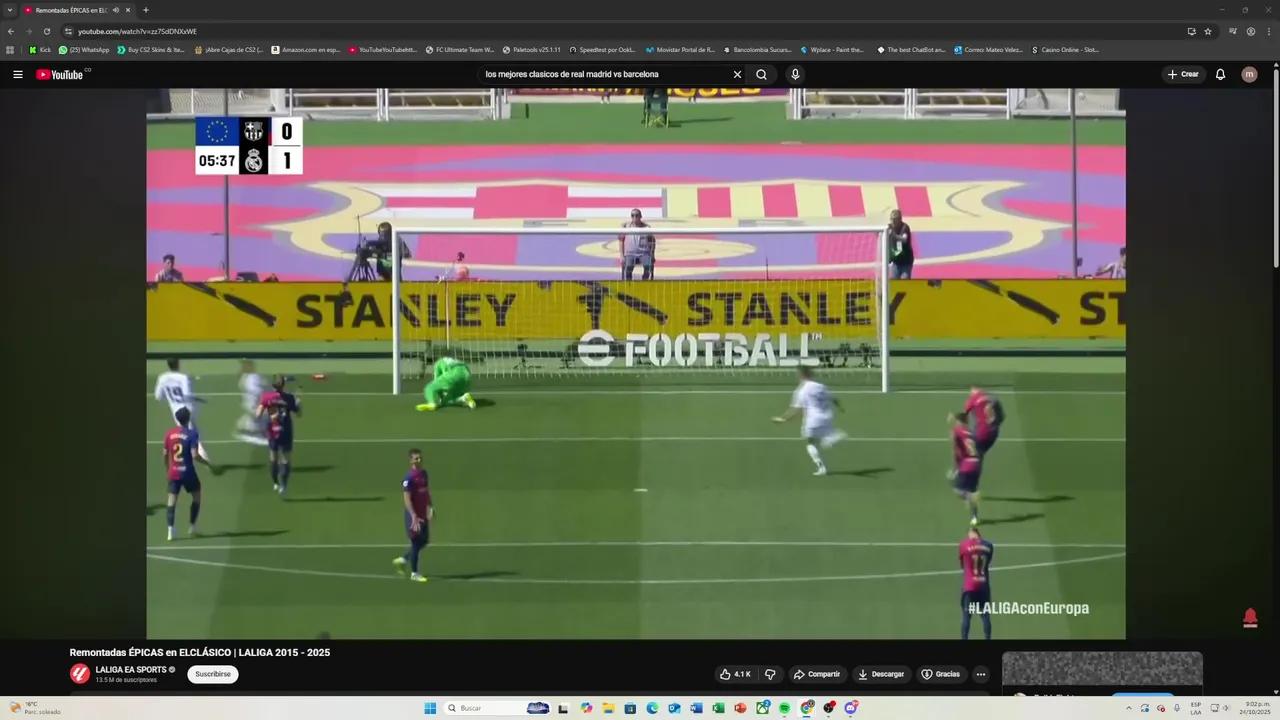The width and height of the screenshot is (1280, 720).
Task: Open the Buy CS2 Skins bookmark
Action: 151,49
